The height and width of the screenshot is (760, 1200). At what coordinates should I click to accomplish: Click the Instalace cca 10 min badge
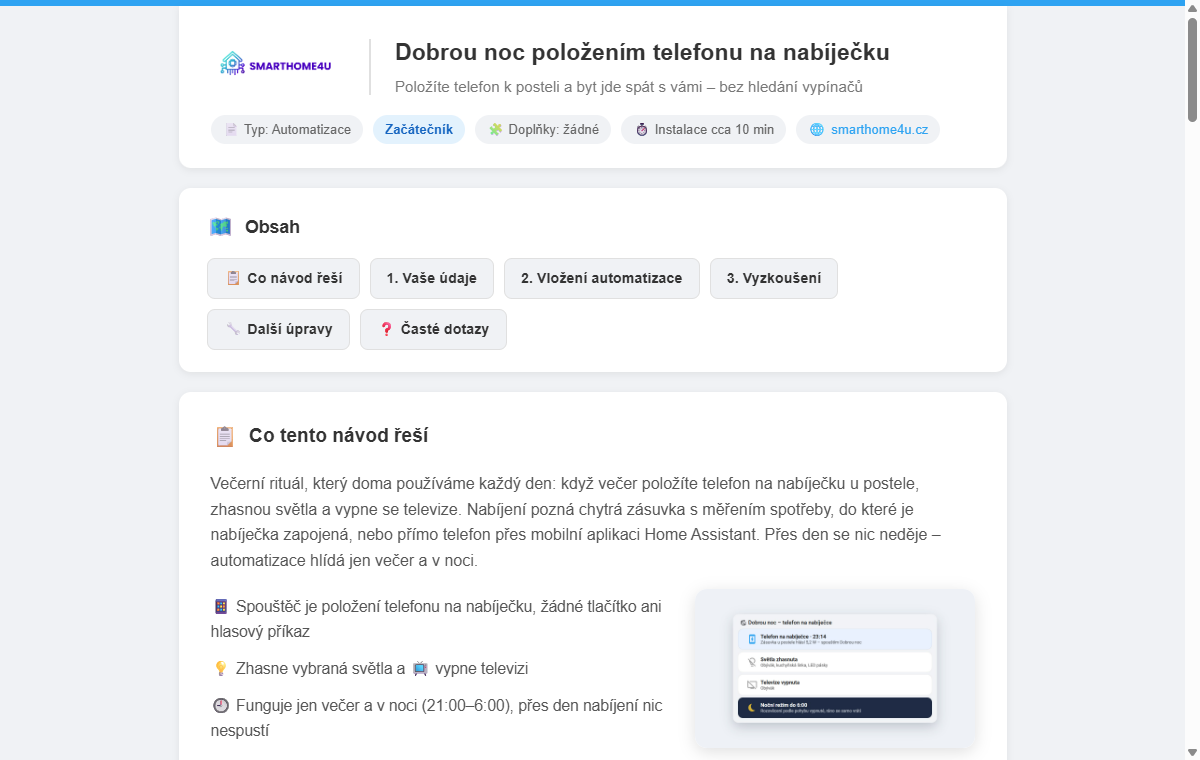pos(703,130)
